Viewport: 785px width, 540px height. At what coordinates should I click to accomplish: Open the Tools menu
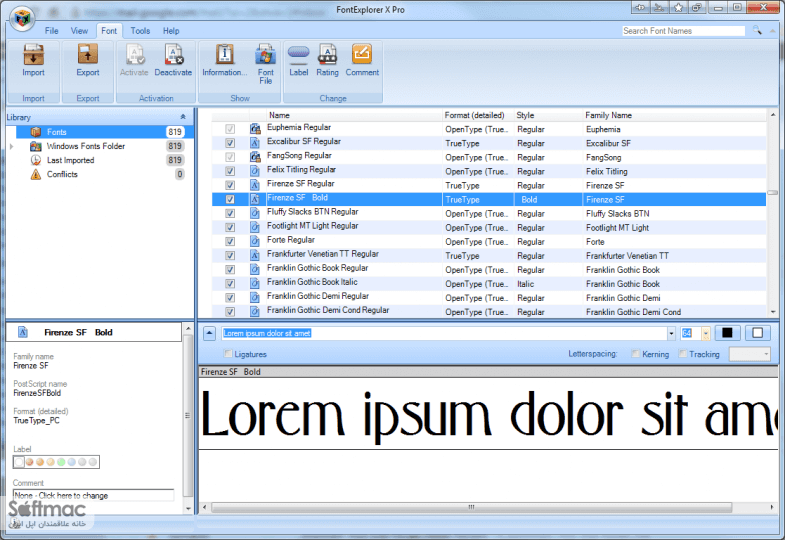pyautogui.click(x=140, y=31)
